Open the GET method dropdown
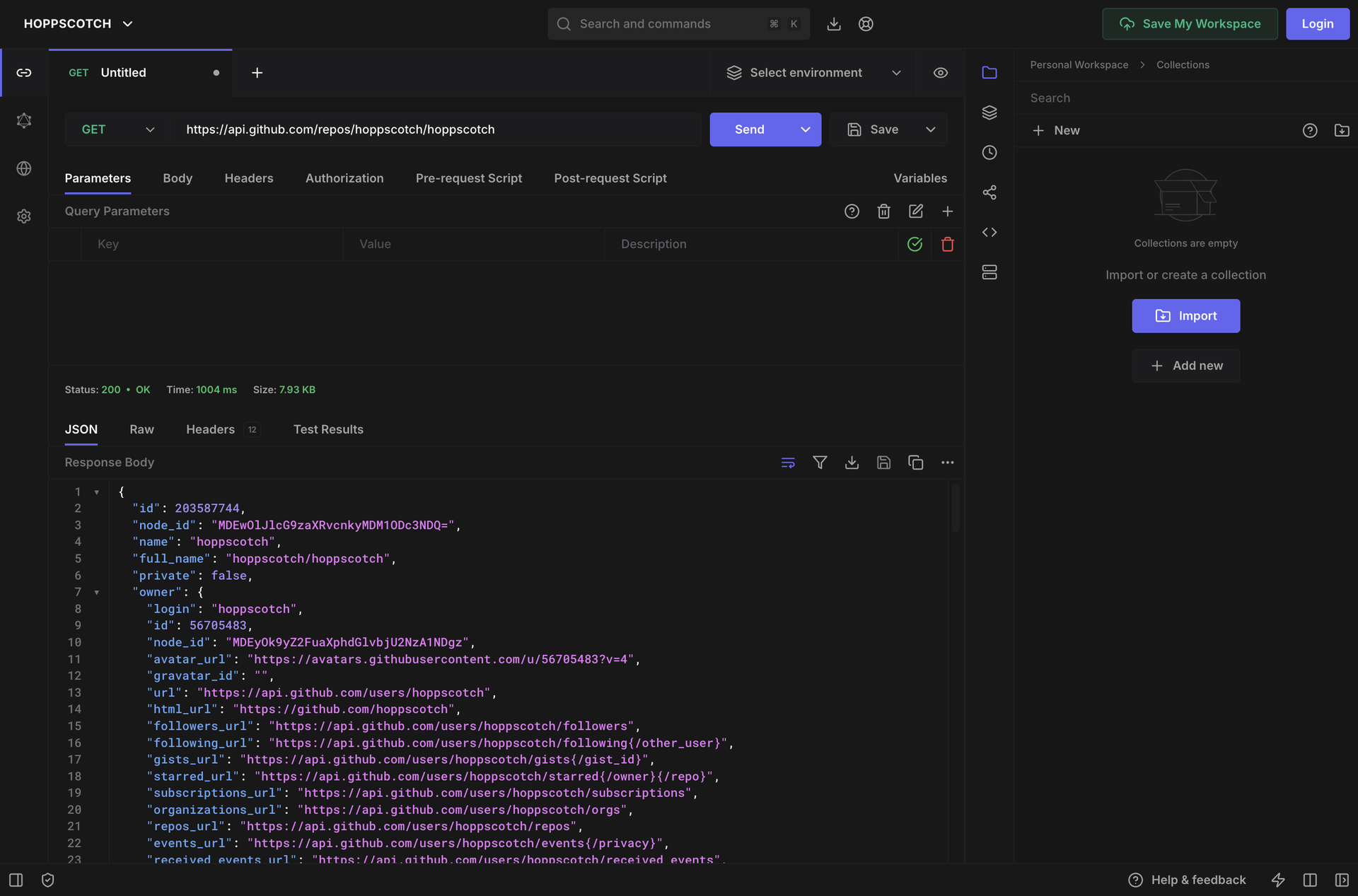Image resolution: width=1358 pixels, height=896 pixels. pyautogui.click(x=117, y=129)
